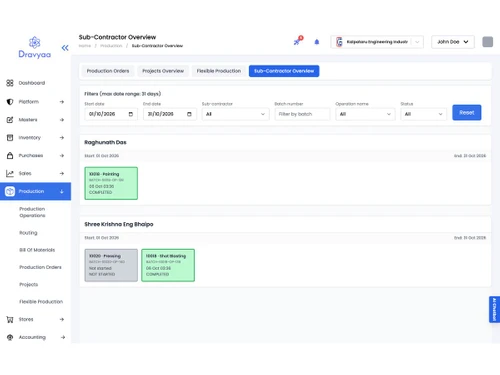Click the Raghunath Das heading
500x375 pixels.
pos(105,142)
